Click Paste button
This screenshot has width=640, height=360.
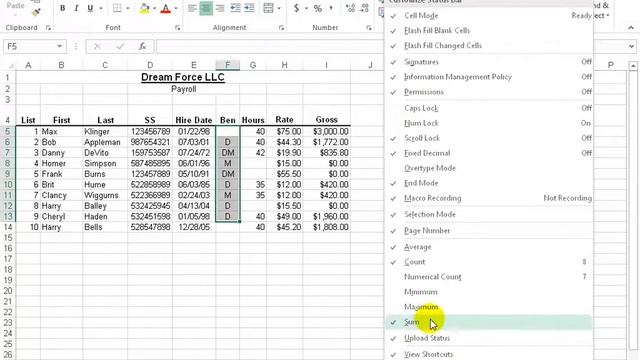pos(16,7)
